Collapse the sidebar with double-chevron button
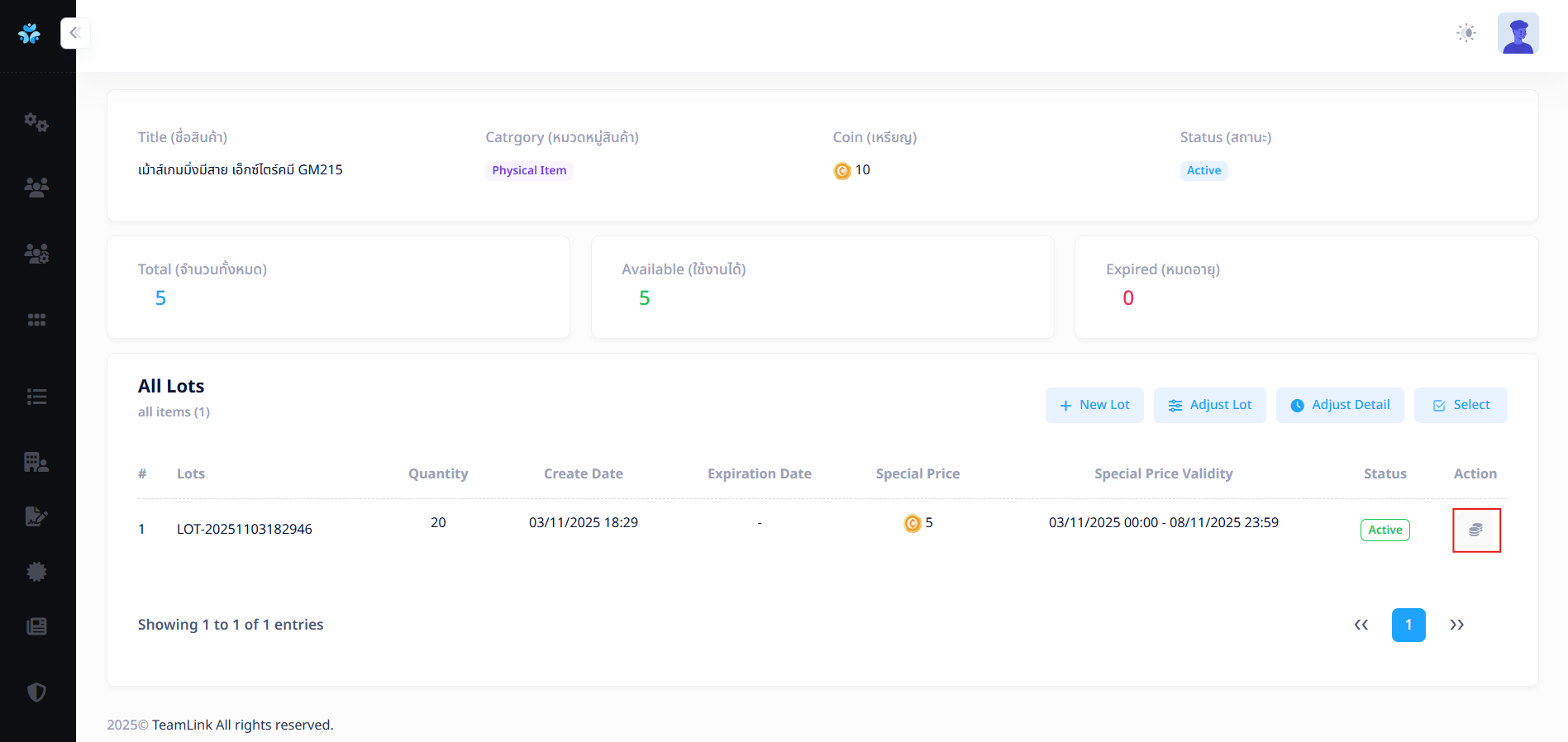Image resolution: width=1568 pixels, height=742 pixels. (x=75, y=33)
